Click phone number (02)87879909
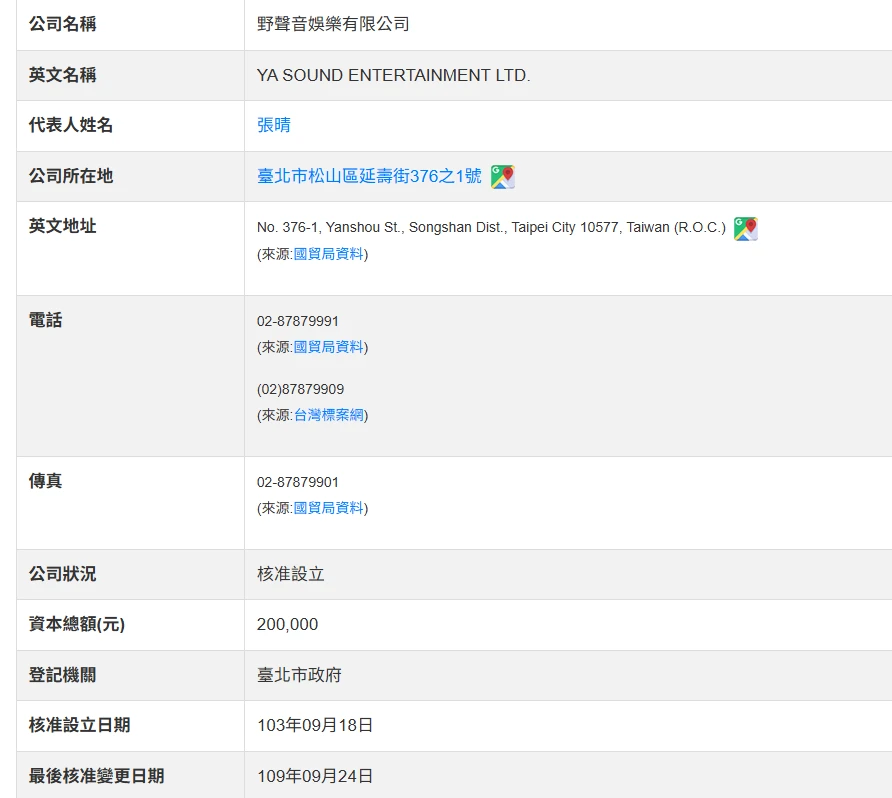 [300, 389]
